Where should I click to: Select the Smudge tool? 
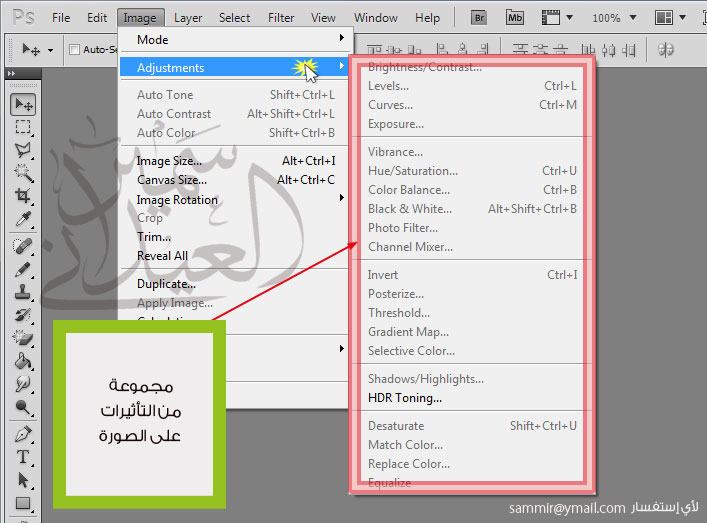pos(23,384)
